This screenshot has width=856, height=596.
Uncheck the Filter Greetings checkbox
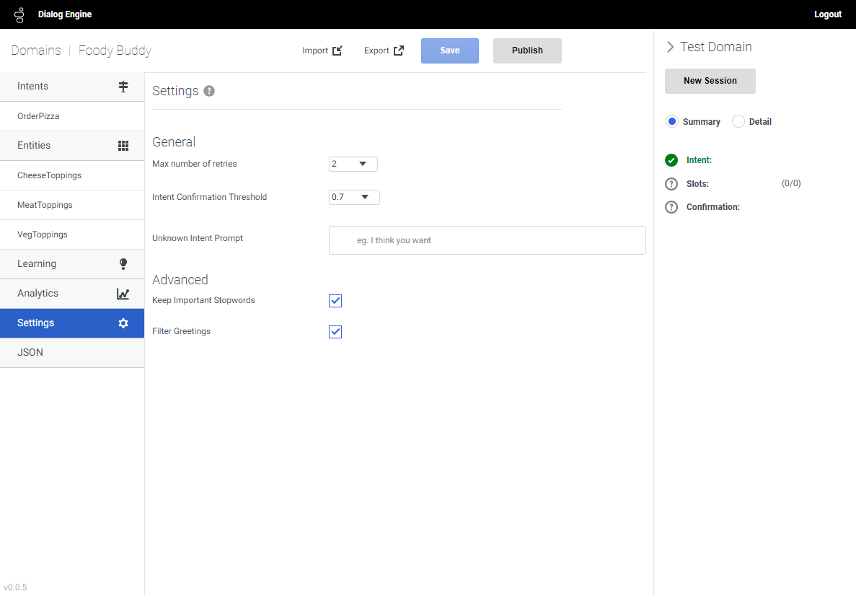pos(336,332)
